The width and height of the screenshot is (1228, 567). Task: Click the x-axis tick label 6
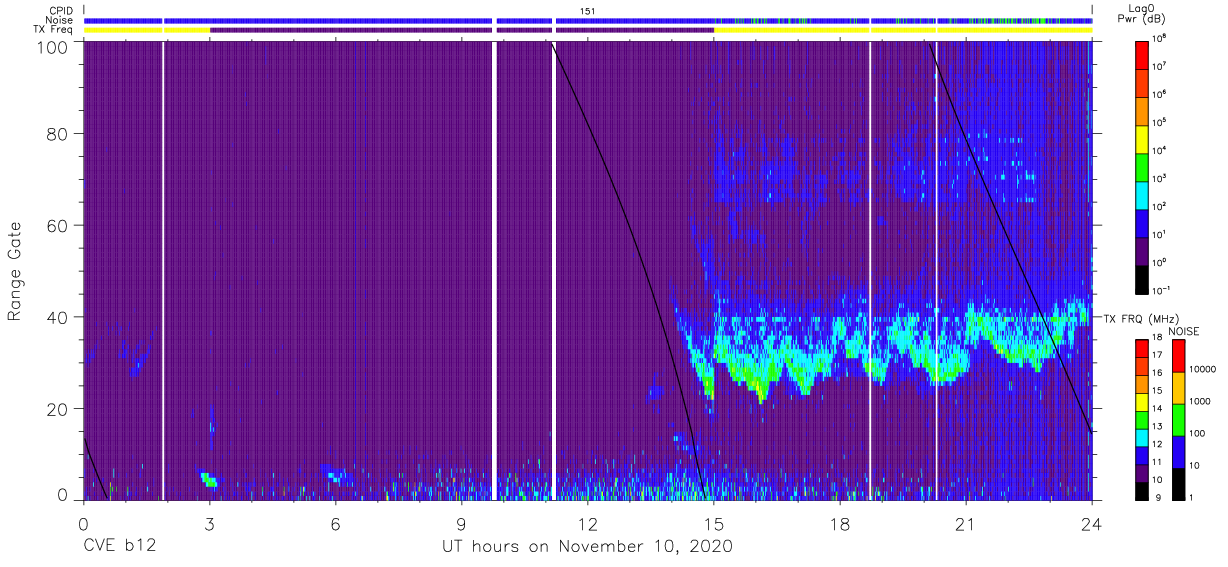336,523
